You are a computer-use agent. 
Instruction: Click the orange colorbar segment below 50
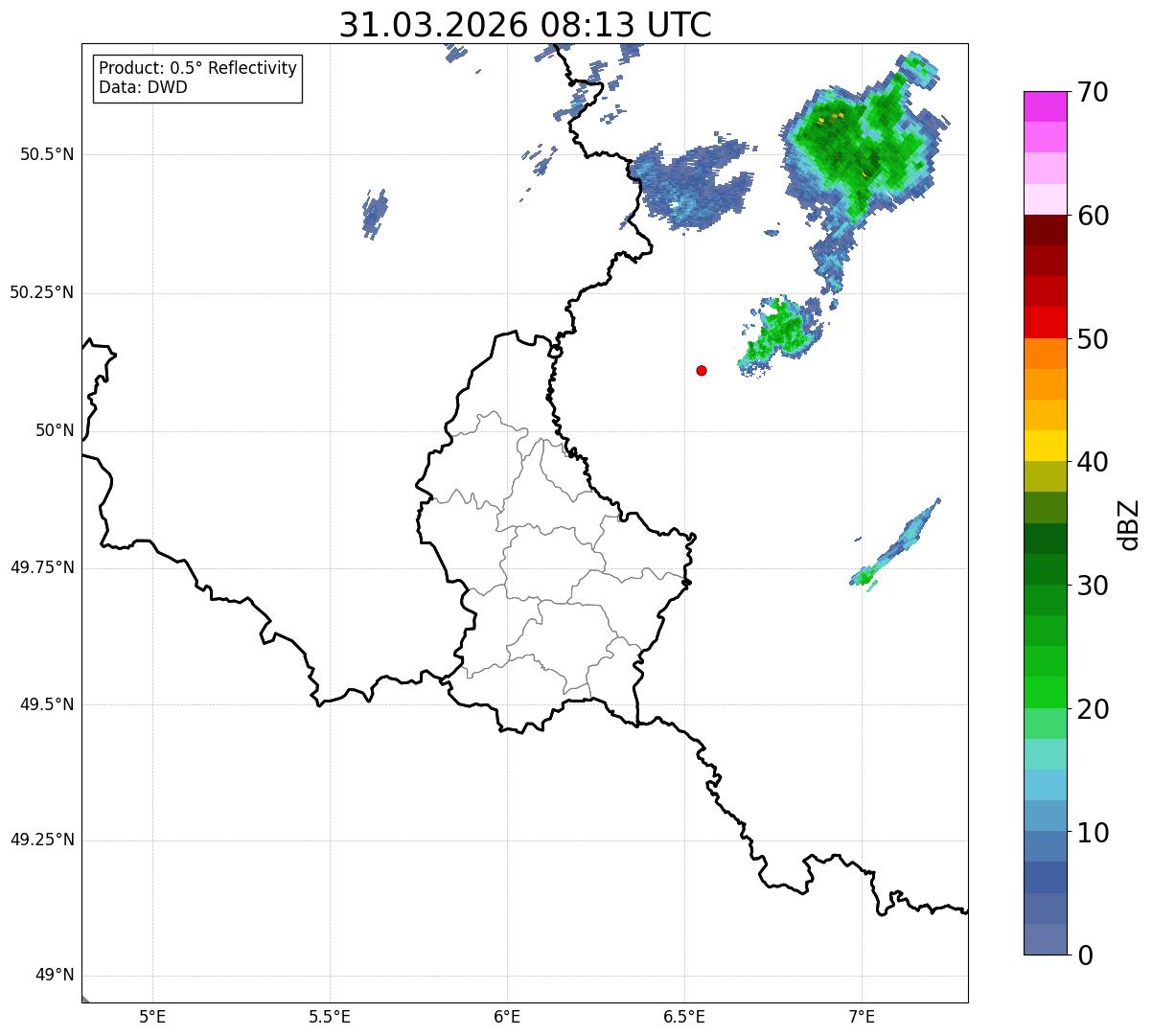tap(1045, 354)
